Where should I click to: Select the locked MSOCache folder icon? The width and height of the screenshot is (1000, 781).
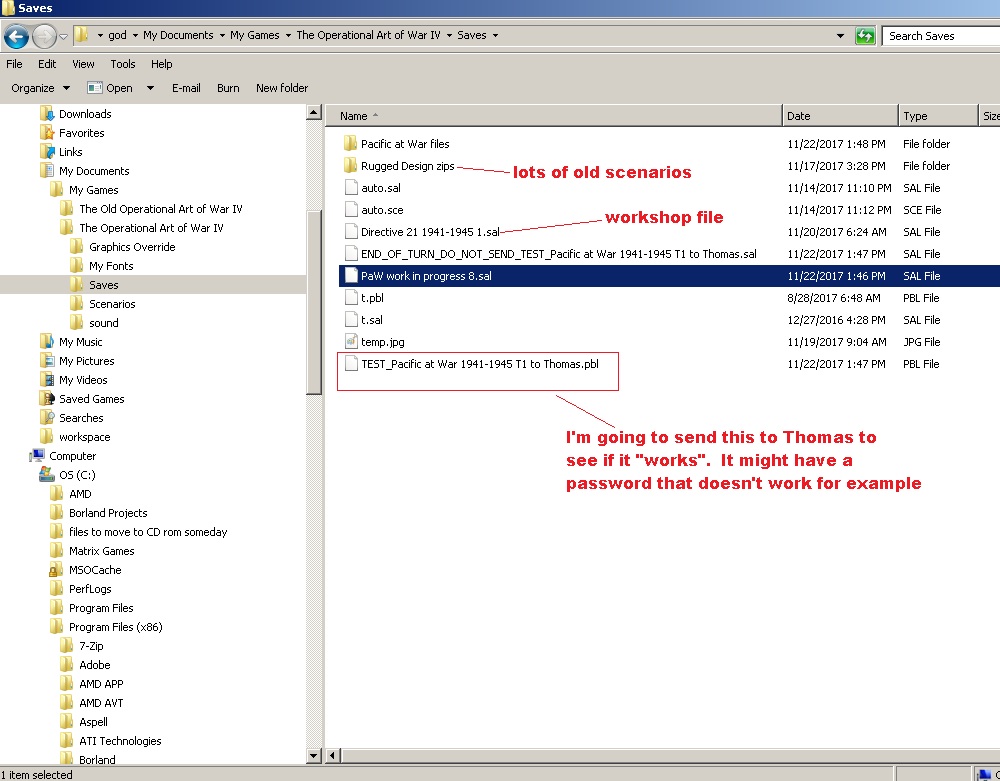[x=56, y=570]
